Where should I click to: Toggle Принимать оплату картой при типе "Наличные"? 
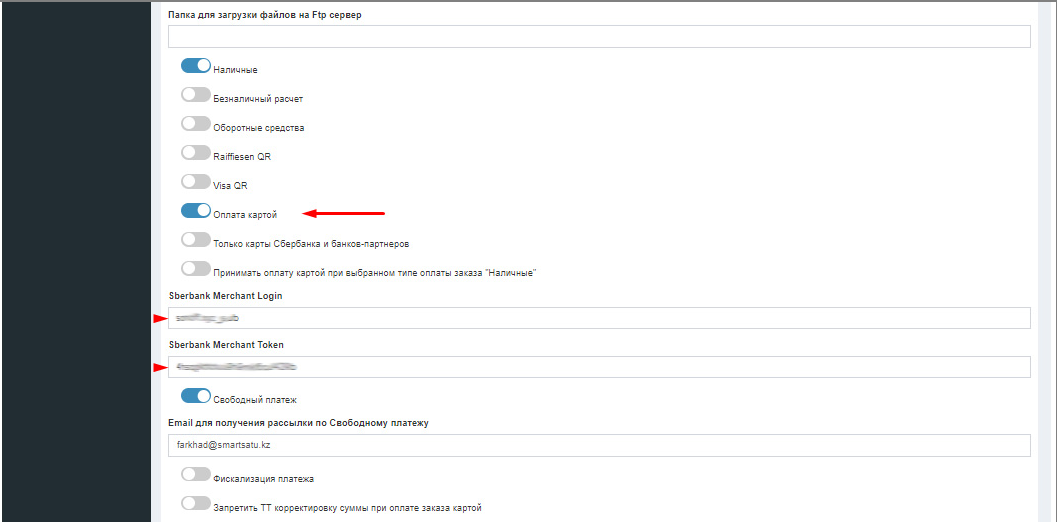pos(196,269)
